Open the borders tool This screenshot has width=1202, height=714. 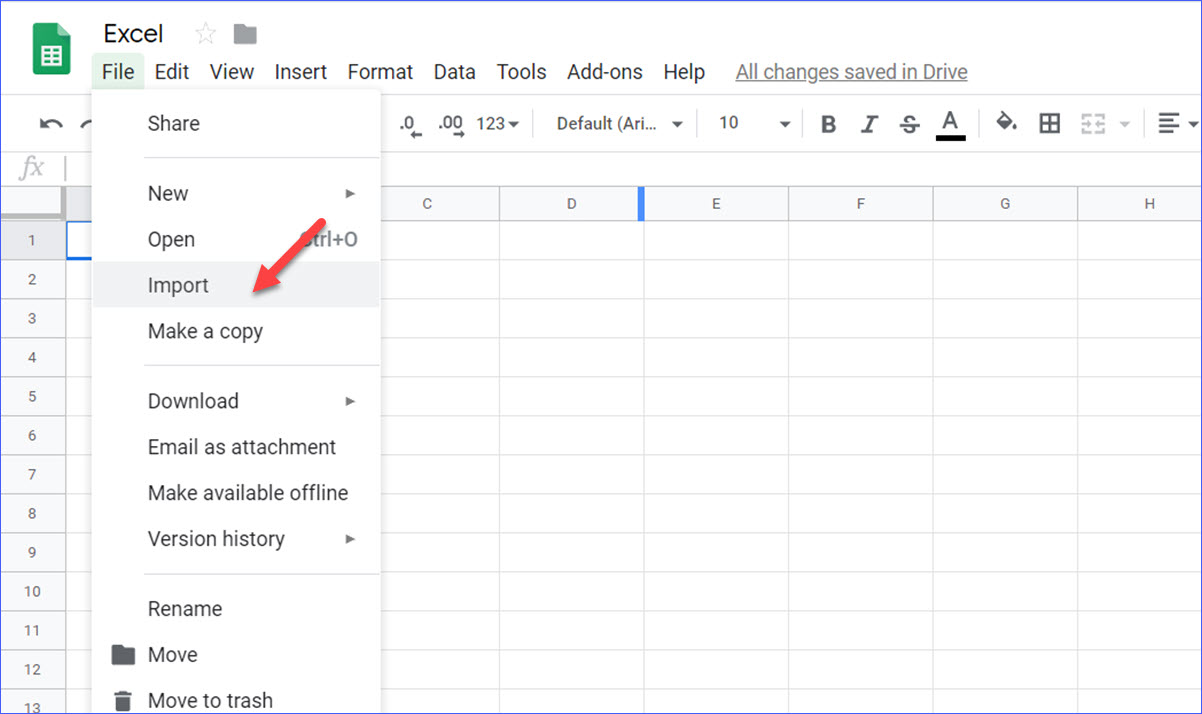(x=1048, y=123)
